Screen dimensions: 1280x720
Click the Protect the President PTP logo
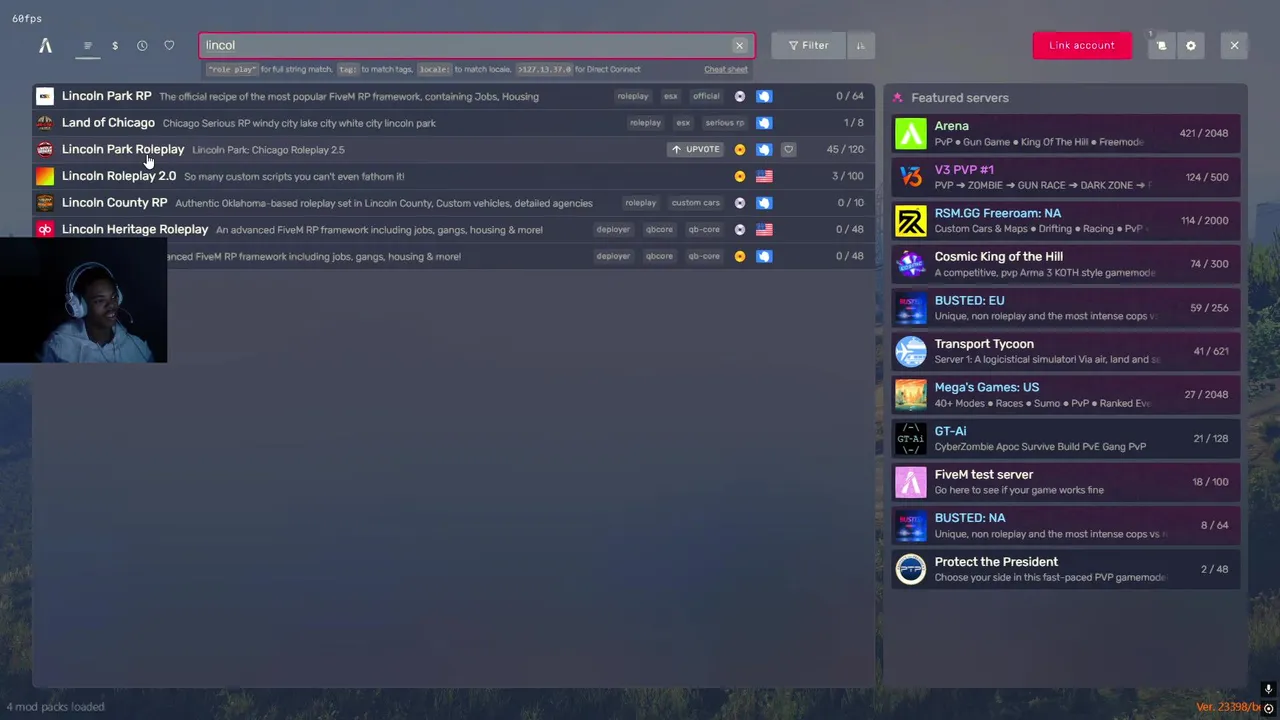911,569
